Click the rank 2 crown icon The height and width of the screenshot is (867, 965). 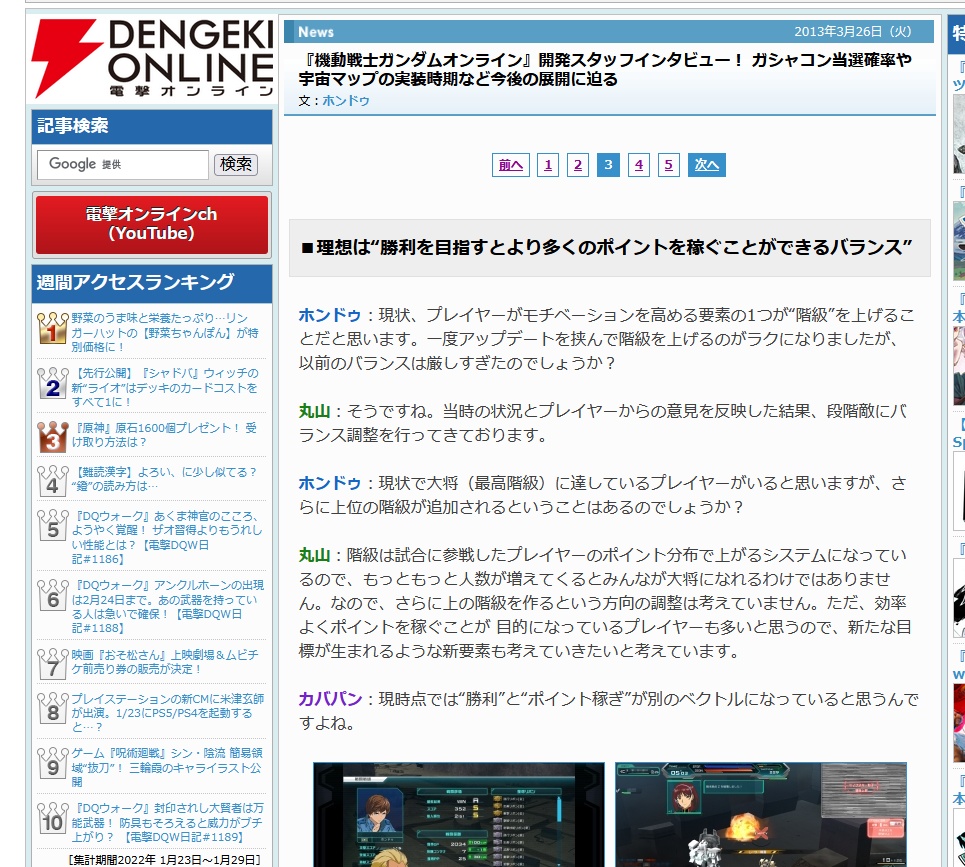coord(52,383)
